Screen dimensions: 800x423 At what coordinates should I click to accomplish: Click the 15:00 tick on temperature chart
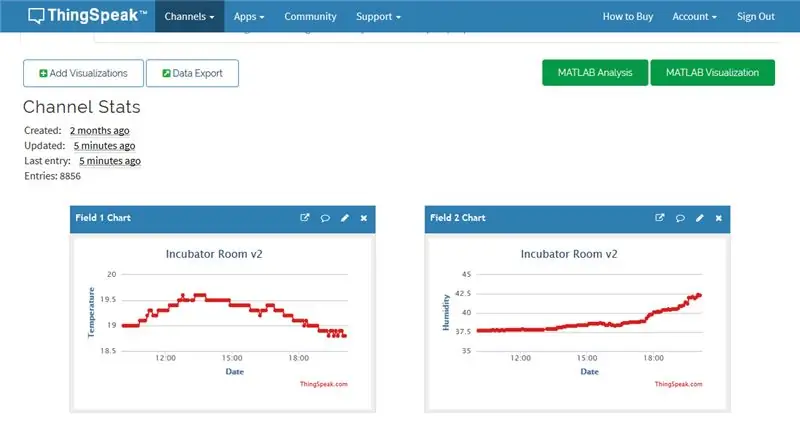tap(232, 358)
